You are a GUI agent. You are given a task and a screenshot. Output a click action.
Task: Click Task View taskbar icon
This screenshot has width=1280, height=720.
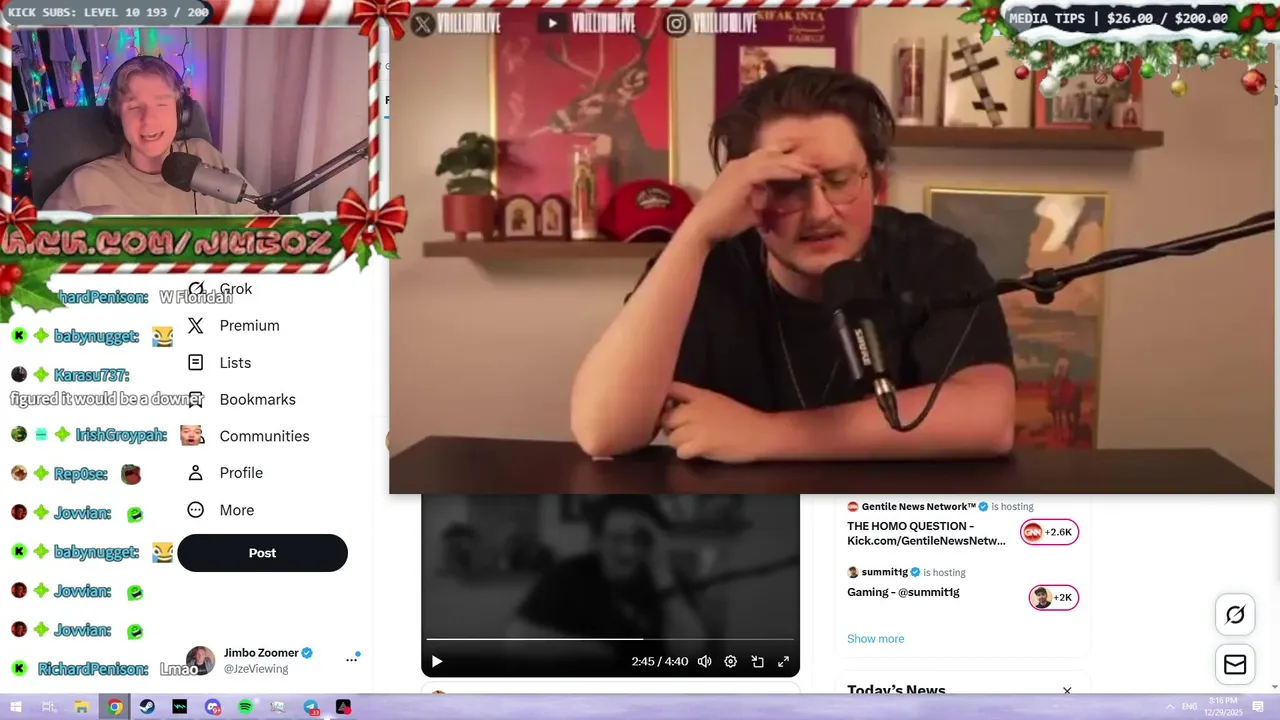point(49,707)
